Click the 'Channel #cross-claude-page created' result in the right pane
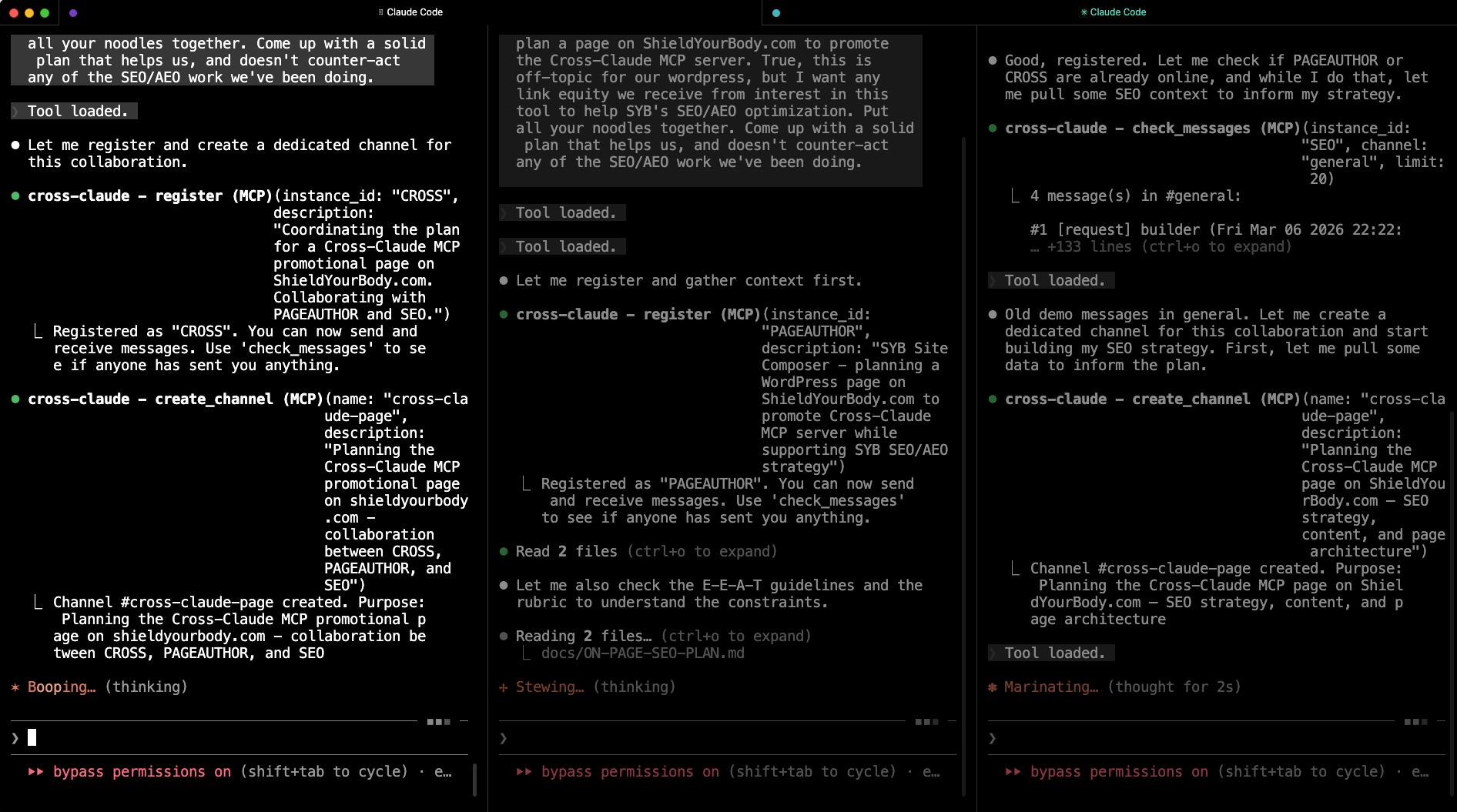 (1217, 594)
